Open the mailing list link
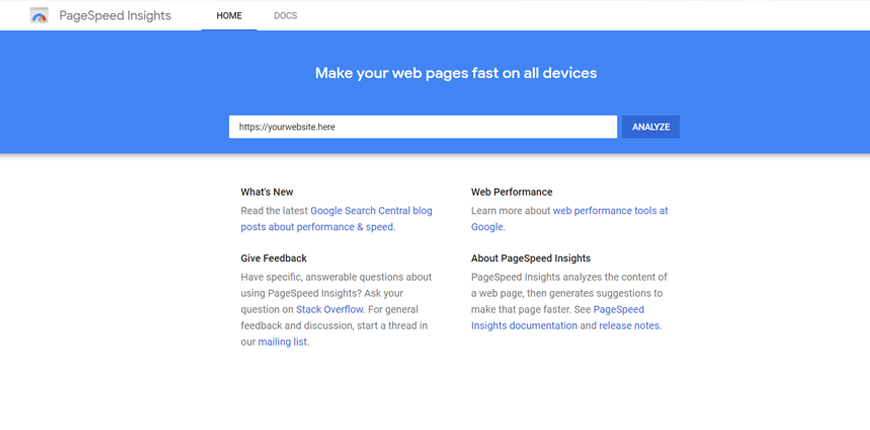870x430 pixels. pyautogui.click(x=282, y=342)
